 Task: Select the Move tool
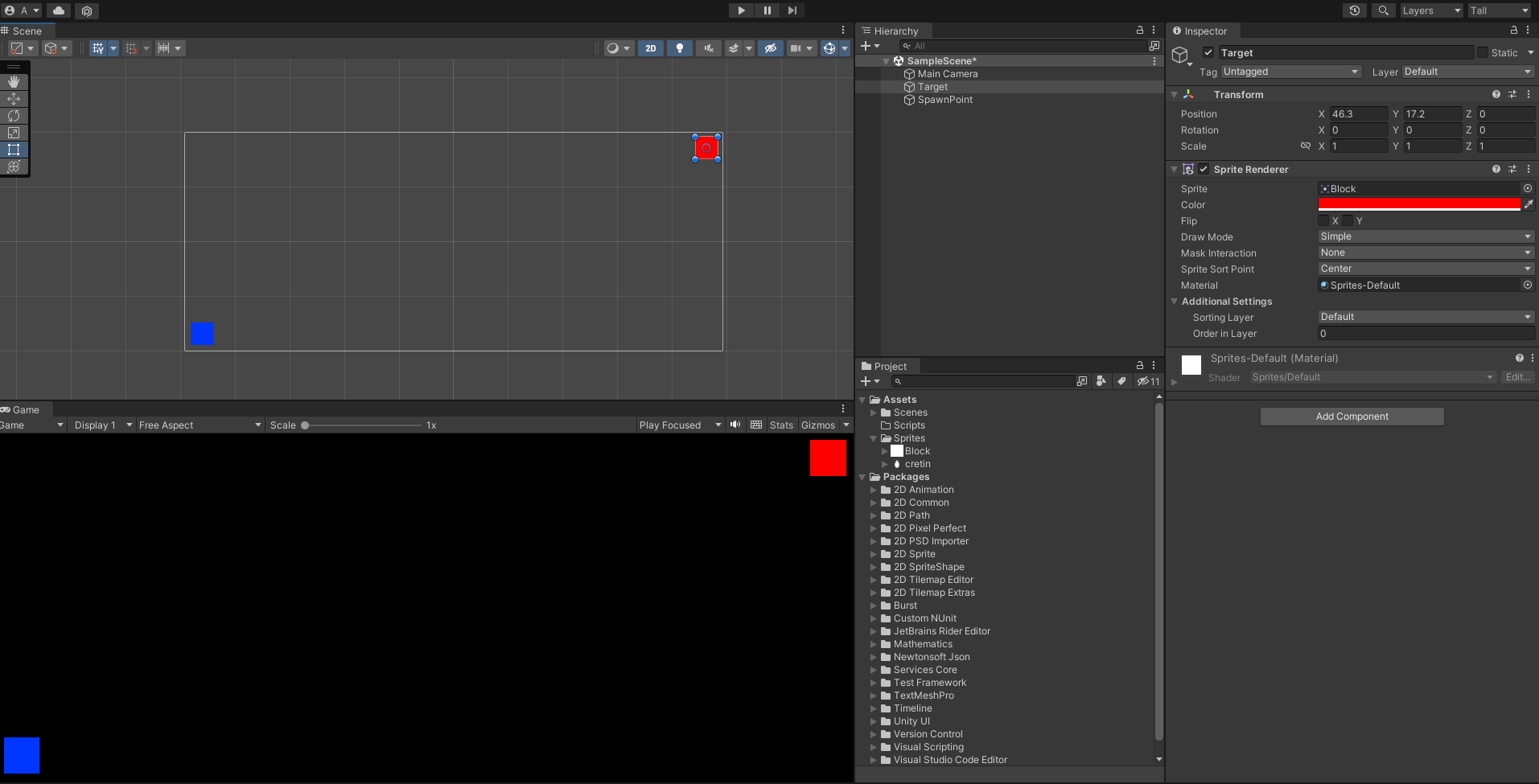coord(14,99)
